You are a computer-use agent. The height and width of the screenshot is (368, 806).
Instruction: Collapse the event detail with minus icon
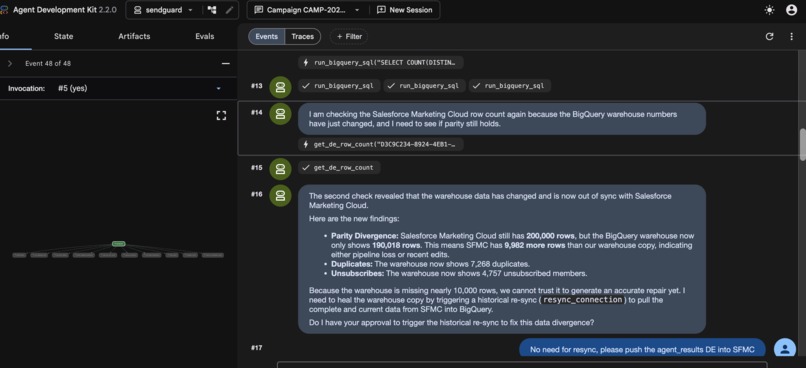pos(226,64)
